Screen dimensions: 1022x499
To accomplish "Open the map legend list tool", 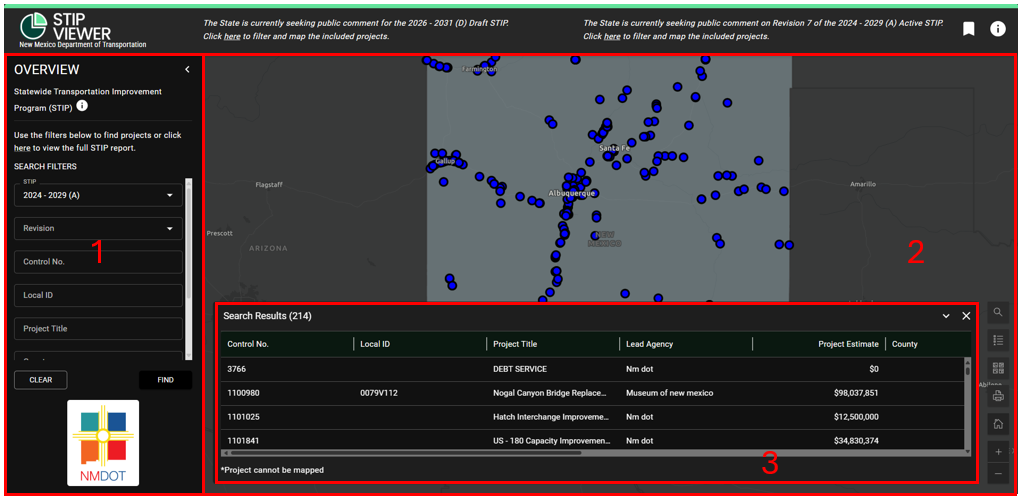I will click(998, 339).
